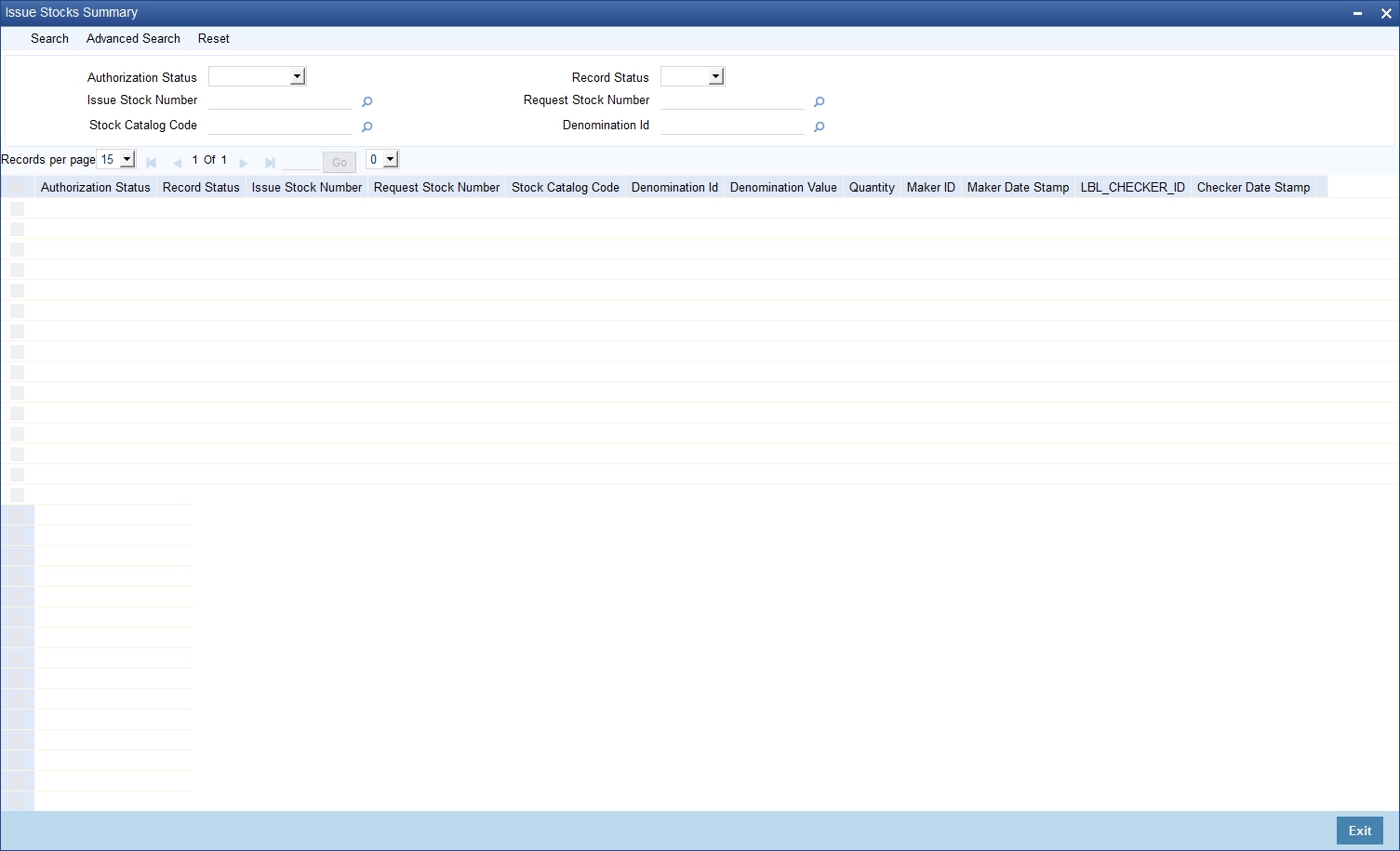The image size is (1400, 851).
Task: Change Records per page dropdown
Action: [116, 159]
